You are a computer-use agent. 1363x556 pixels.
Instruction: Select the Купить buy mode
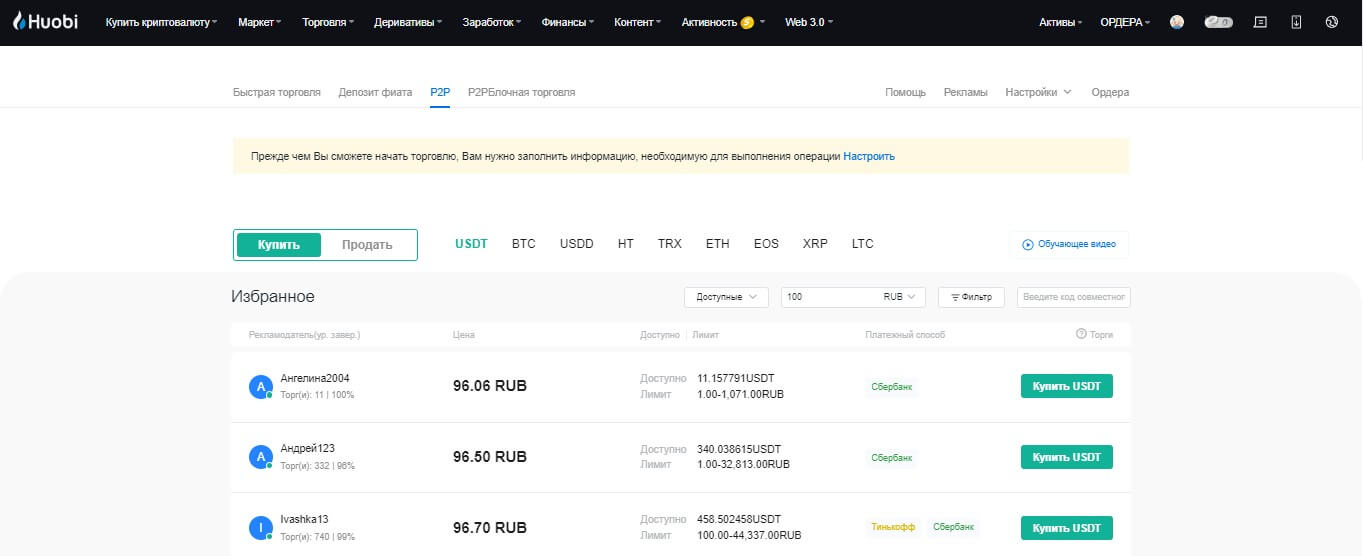[x=279, y=245]
